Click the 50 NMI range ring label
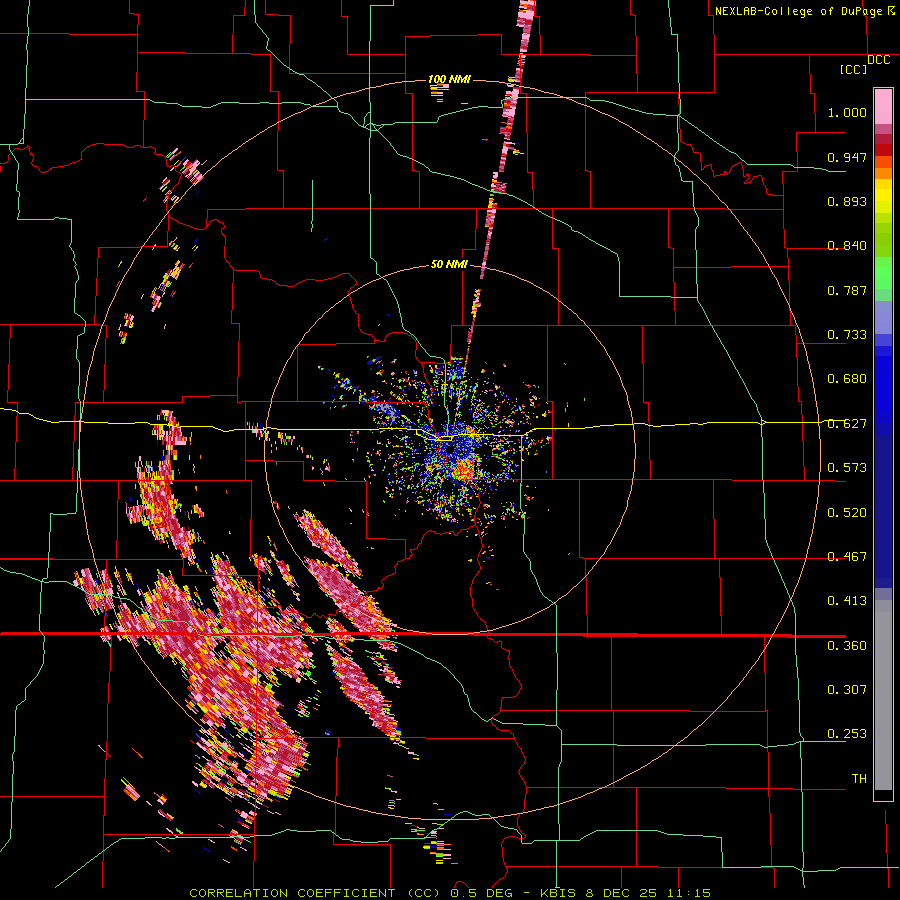This screenshot has height=900, width=900. [449, 264]
